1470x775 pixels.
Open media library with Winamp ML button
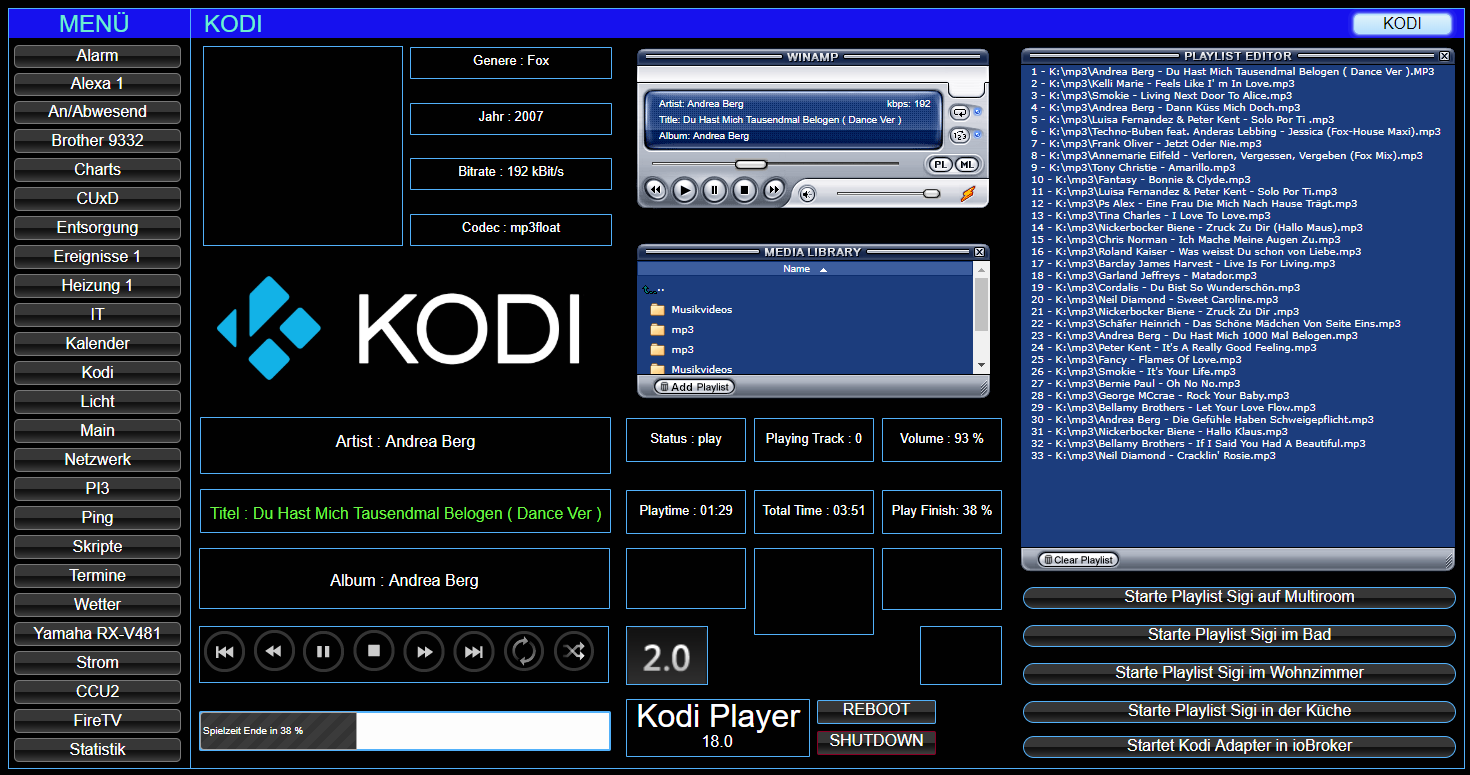coord(966,165)
